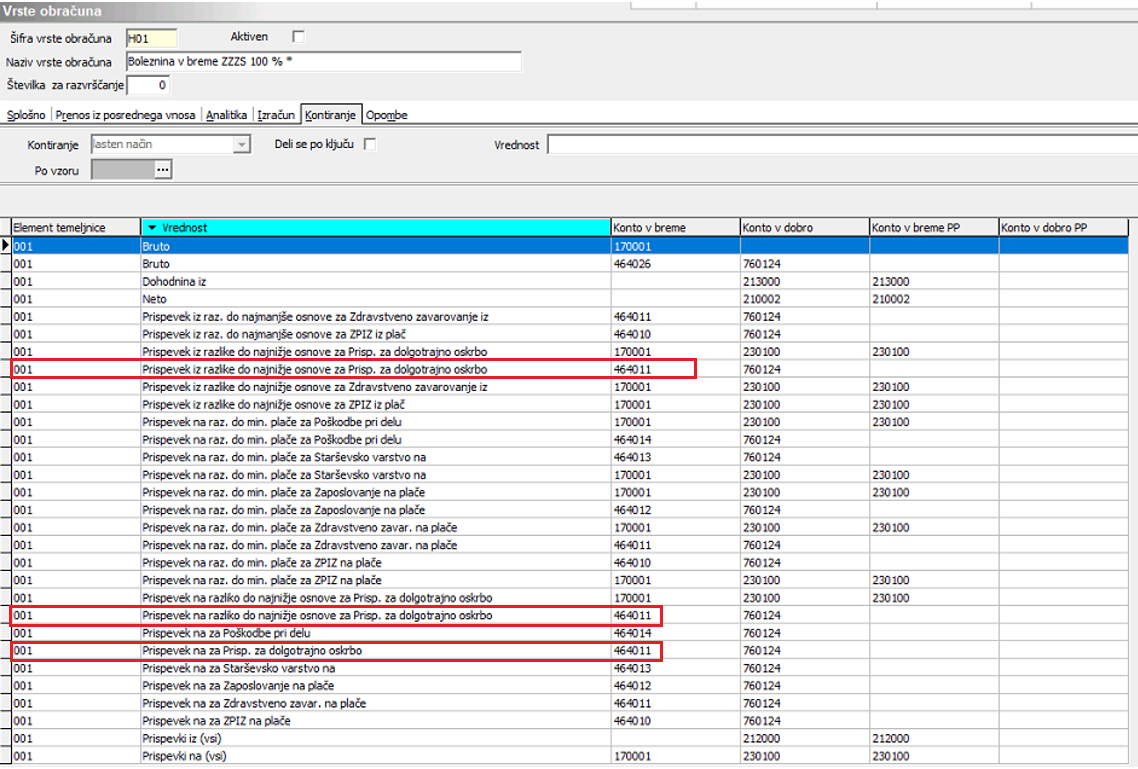Click the Številka za razvrščanje field
Screen dimensions: 1138x769
(x=148, y=85)
